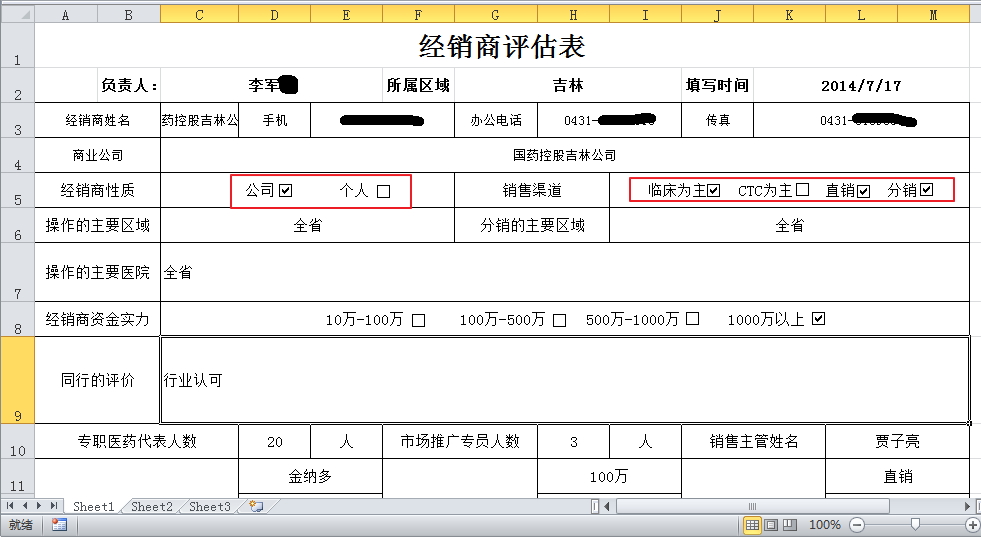Click the 贾子亮 name cell
The image size is (981, 537).
click(897, 441)
